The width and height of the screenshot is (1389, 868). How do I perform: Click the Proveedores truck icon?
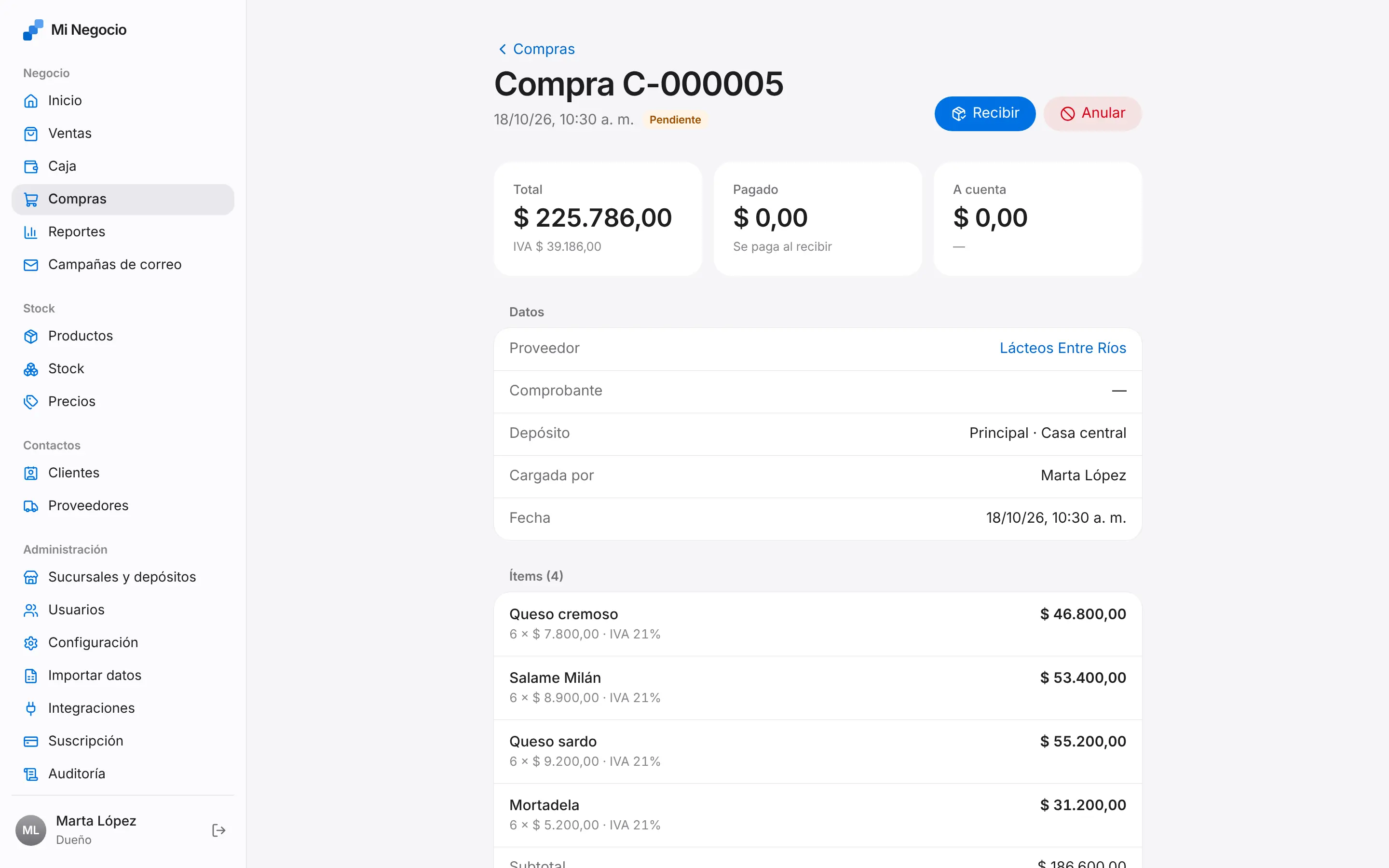pos(31,506)
